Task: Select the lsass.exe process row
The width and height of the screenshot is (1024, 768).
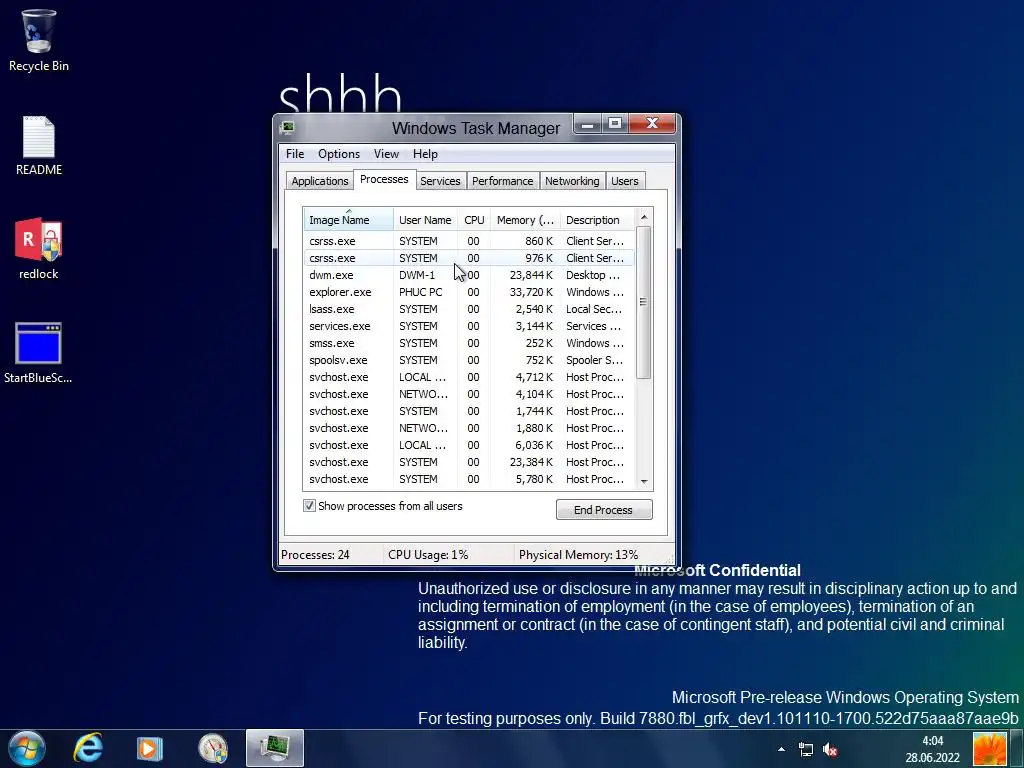Action: (x=469, y=309)
